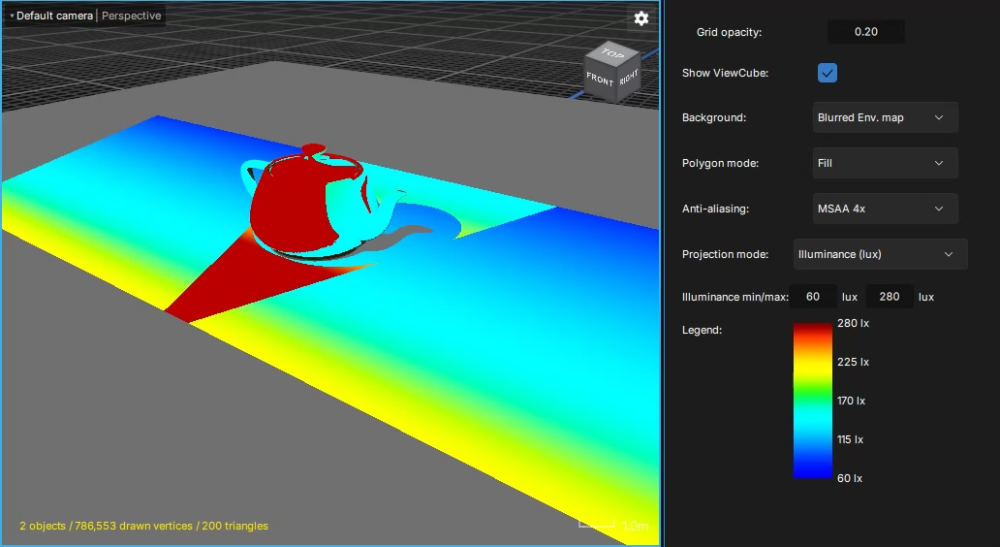Open the Background dropdown
This screenshot has width=1000, height=547.
[x=885, y=117]
